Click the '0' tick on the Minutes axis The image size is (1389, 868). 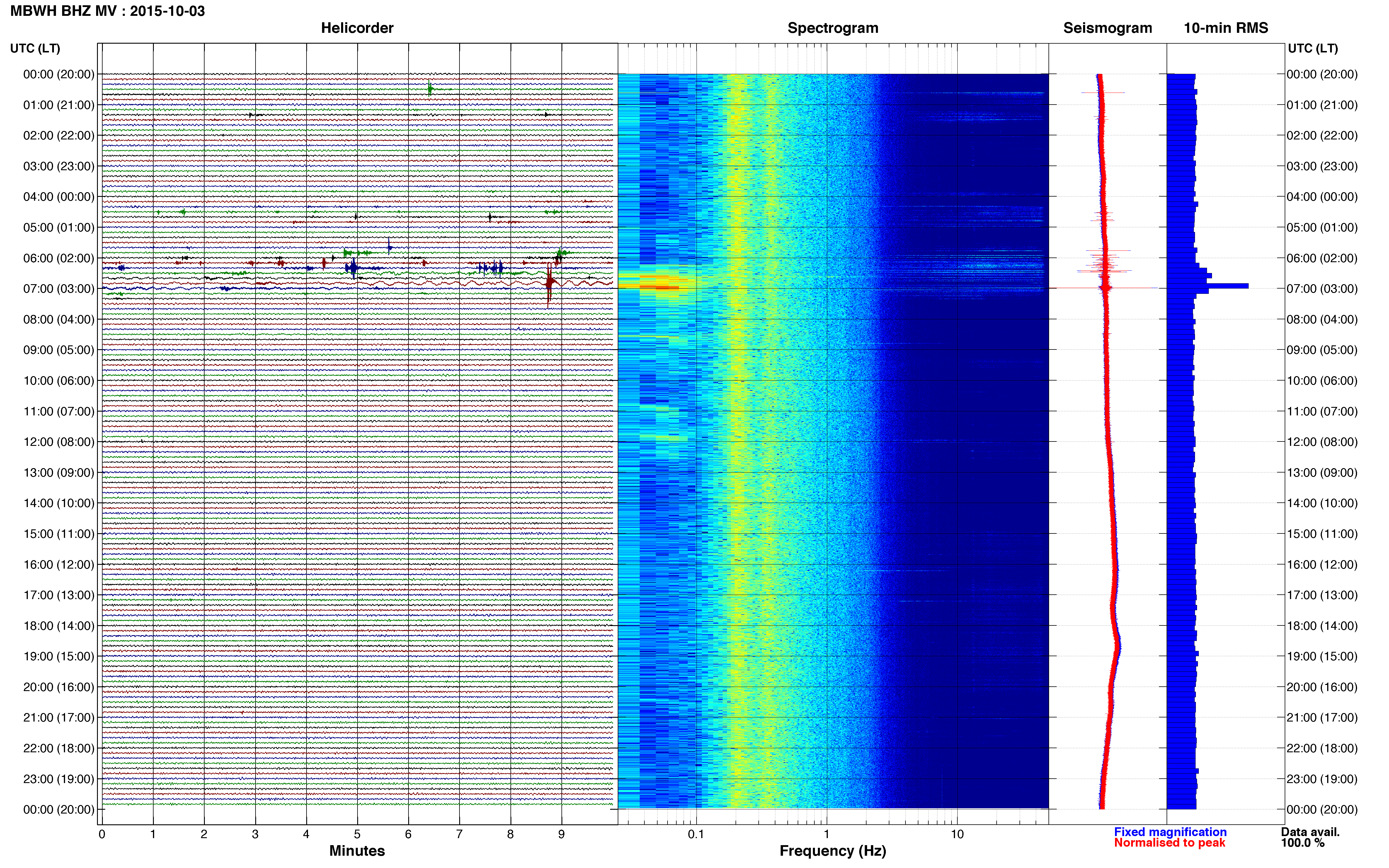pos(102,834)
